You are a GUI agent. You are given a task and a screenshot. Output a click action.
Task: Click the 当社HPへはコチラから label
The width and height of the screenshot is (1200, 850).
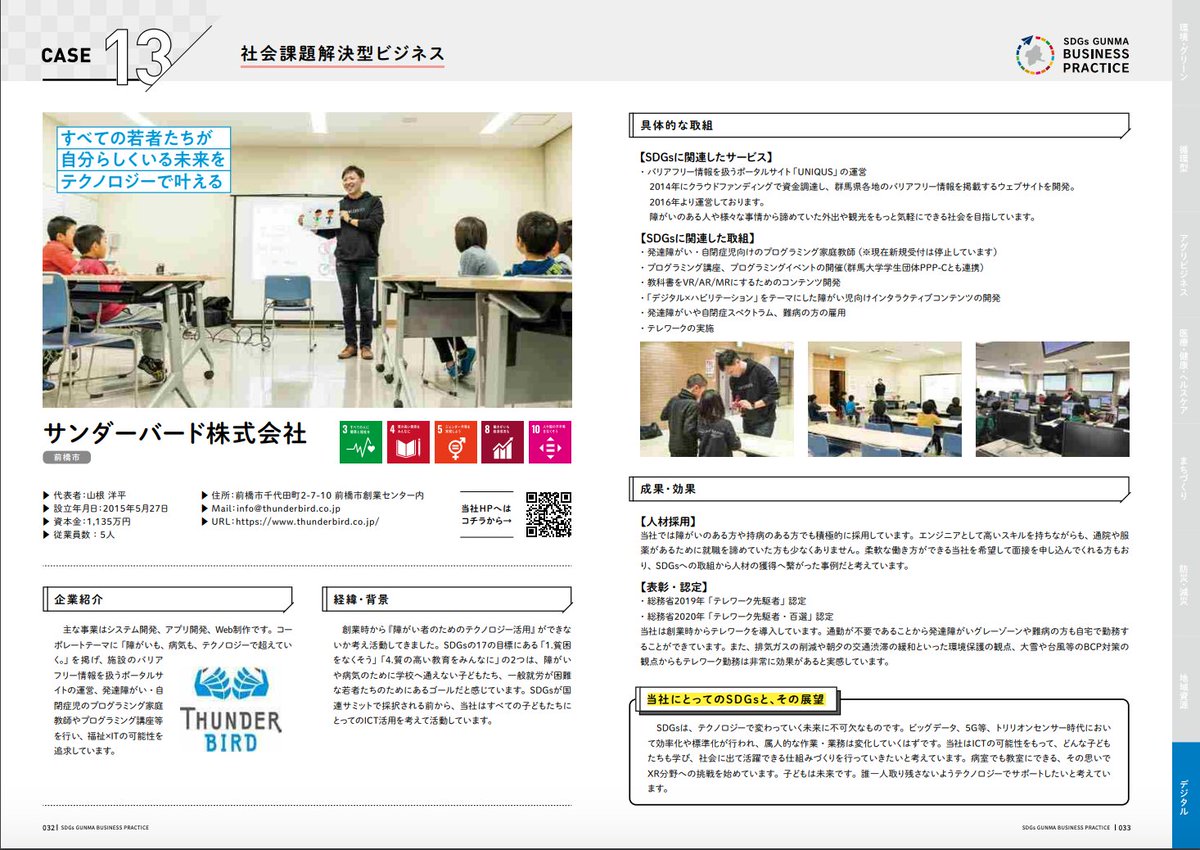coord(488,514)
